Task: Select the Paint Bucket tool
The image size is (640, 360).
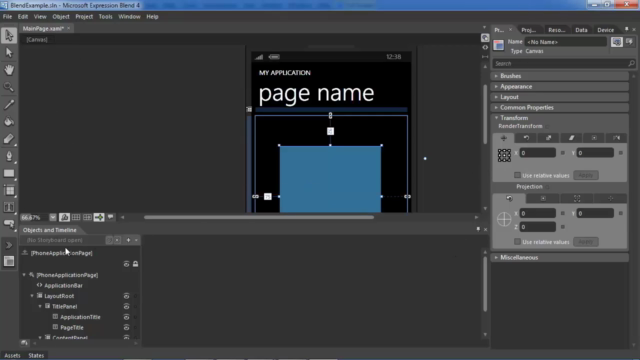Action: tap(9, 121)
